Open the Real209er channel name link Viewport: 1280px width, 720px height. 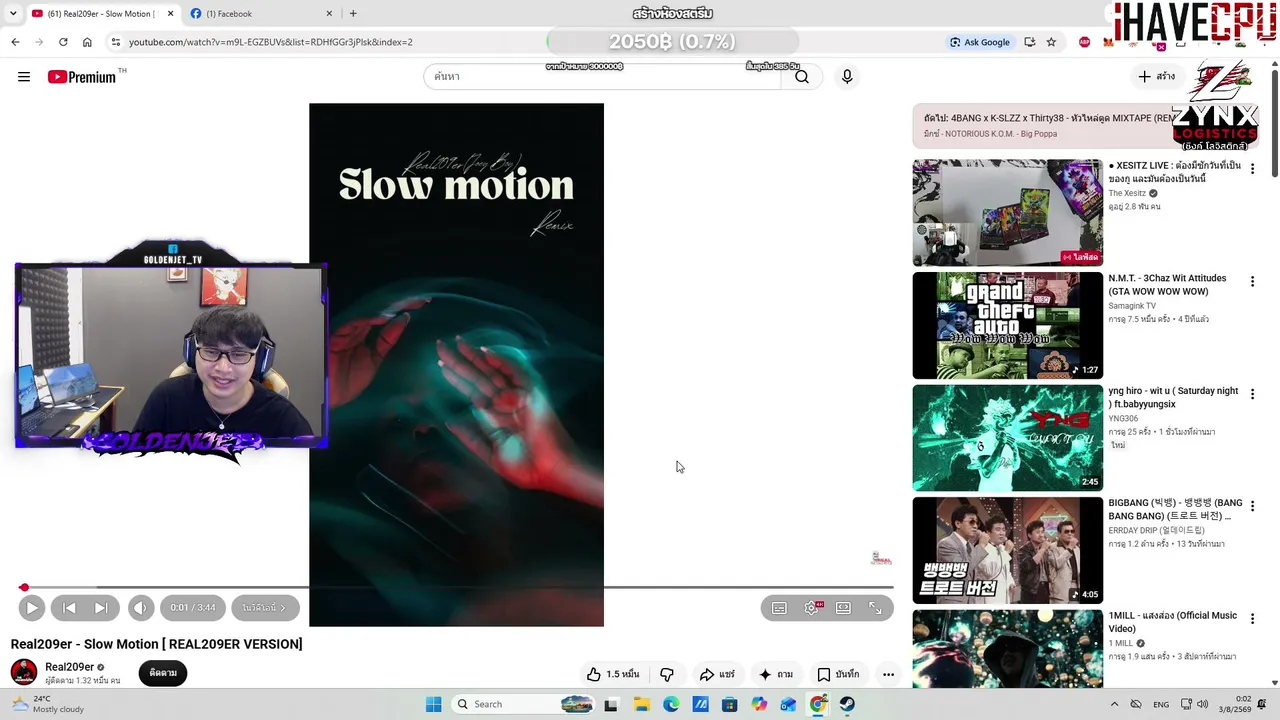pyautogui.click(x=69, y=667)
